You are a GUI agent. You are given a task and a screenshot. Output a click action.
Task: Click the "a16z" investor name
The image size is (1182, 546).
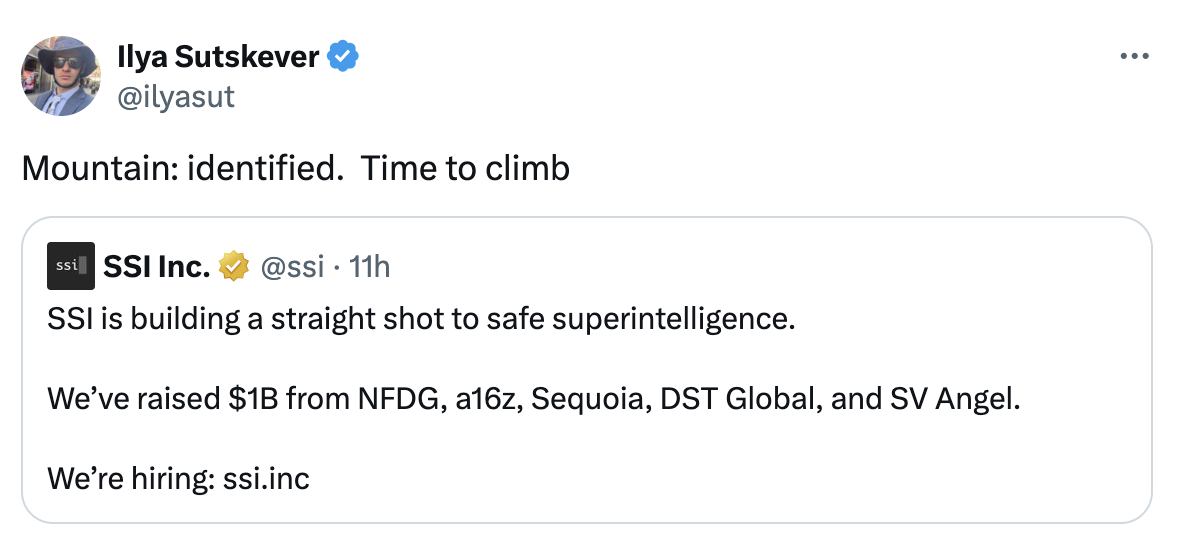click(484, 400)
